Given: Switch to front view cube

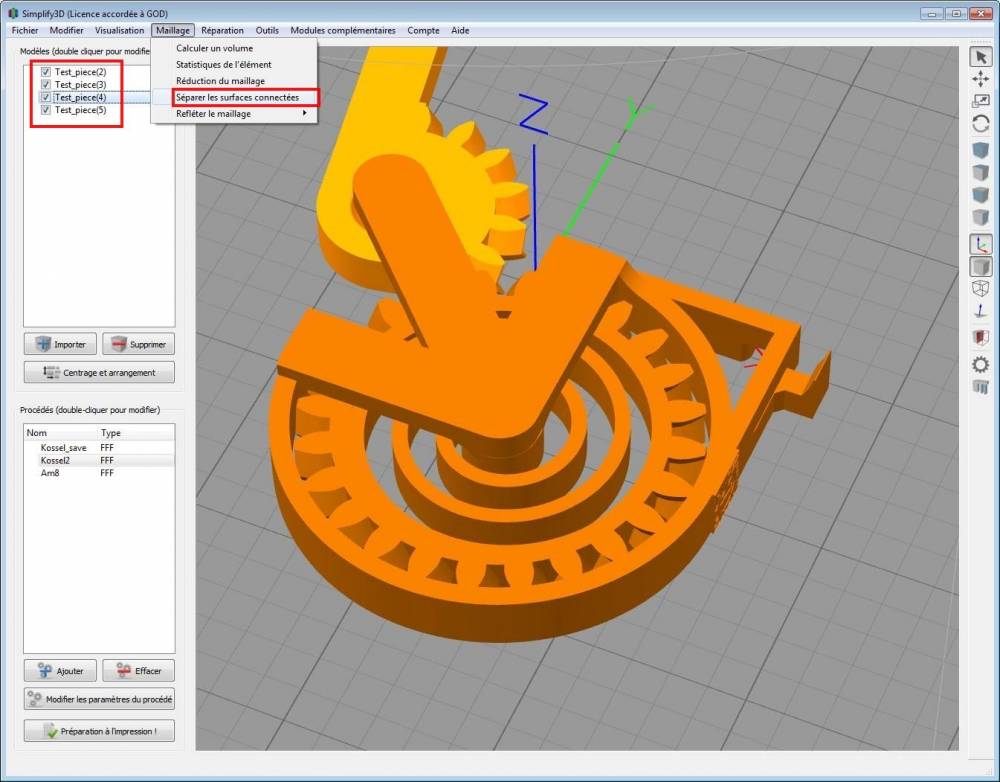Looking at the screenshot, I should tap(980, 195).
